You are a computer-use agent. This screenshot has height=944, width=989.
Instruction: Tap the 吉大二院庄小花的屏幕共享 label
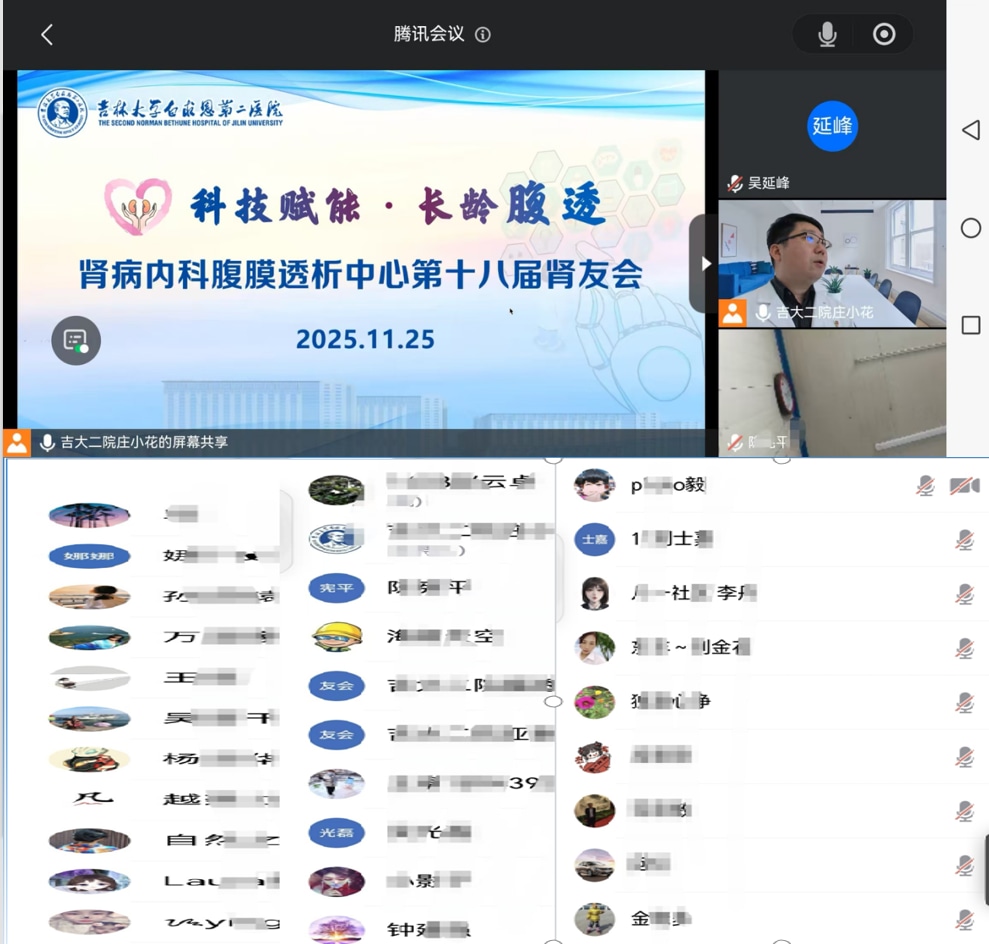tap(150, 442)
